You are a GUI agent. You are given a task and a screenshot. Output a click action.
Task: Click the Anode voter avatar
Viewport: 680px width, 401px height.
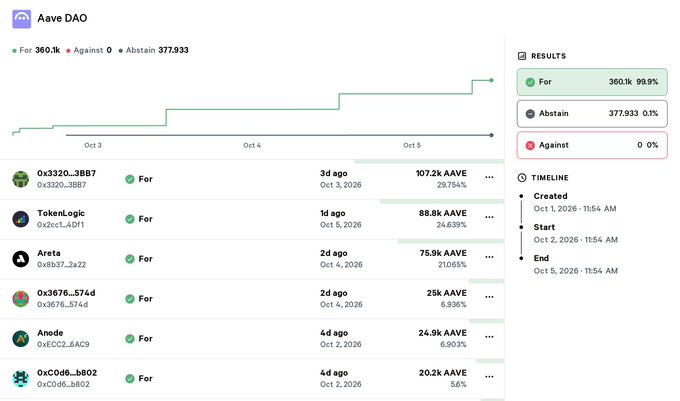[21, 339]
